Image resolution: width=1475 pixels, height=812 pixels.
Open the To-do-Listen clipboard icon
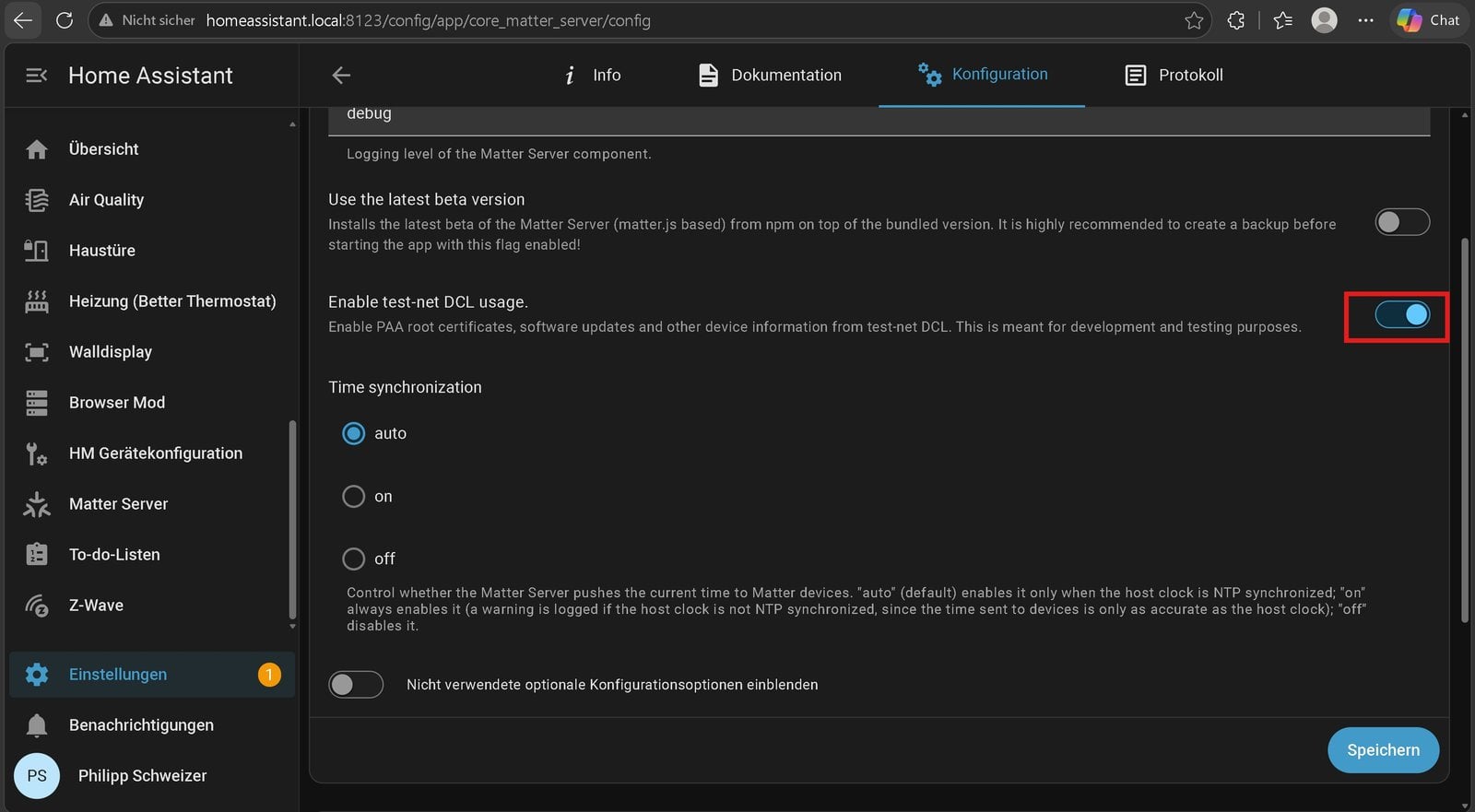click(37, 554)
